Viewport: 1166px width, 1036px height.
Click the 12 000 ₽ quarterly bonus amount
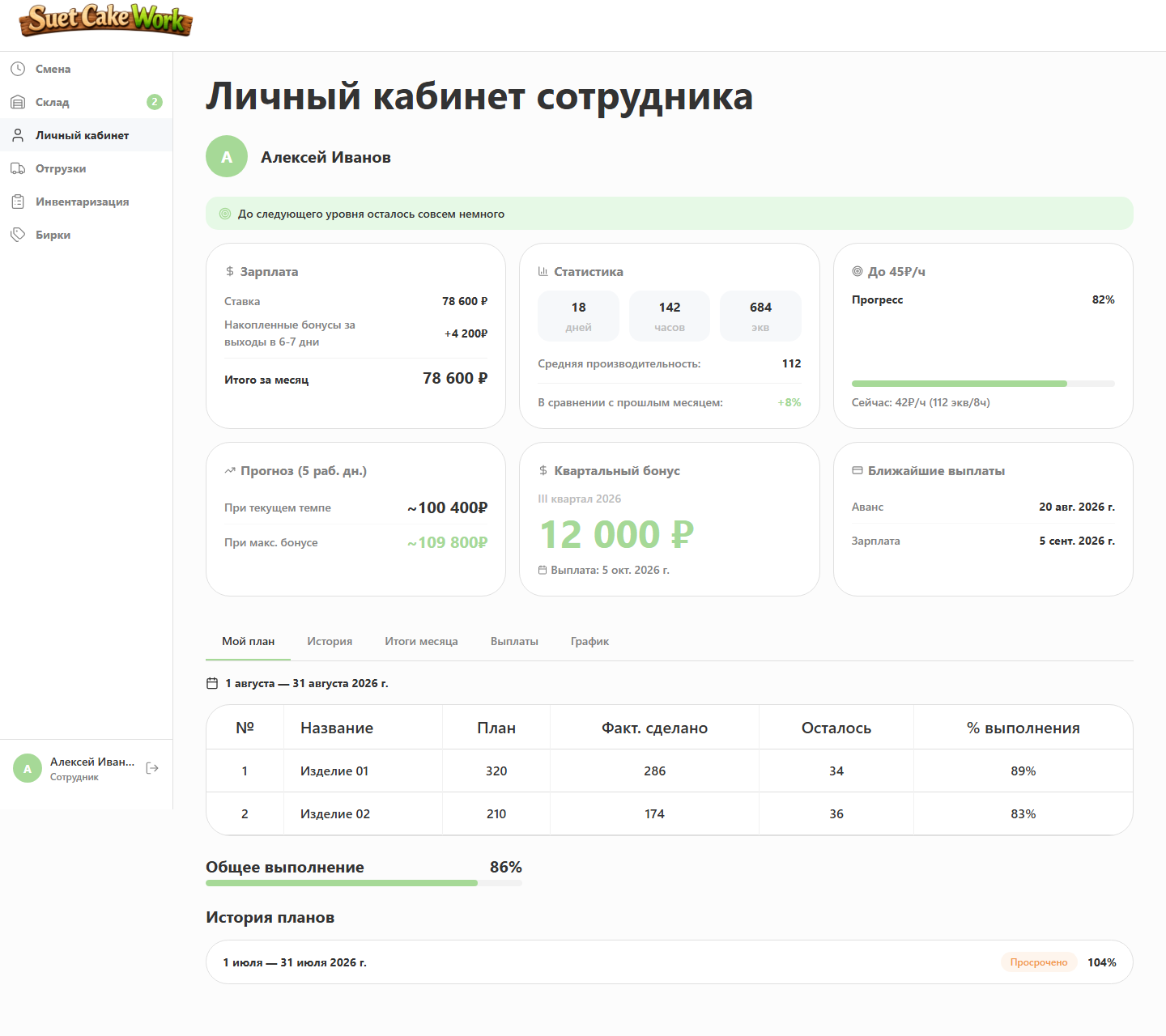coord(617,534)
